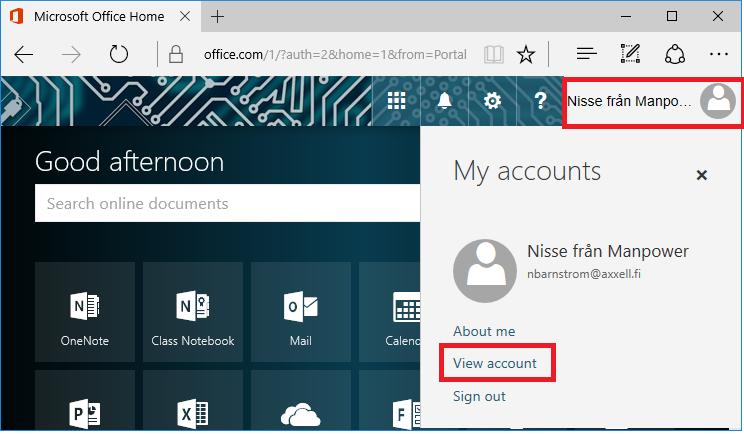Viewport: 744px width, 434px height.
Task: Close the My accounts panel
Action: (x=701, y=175)
